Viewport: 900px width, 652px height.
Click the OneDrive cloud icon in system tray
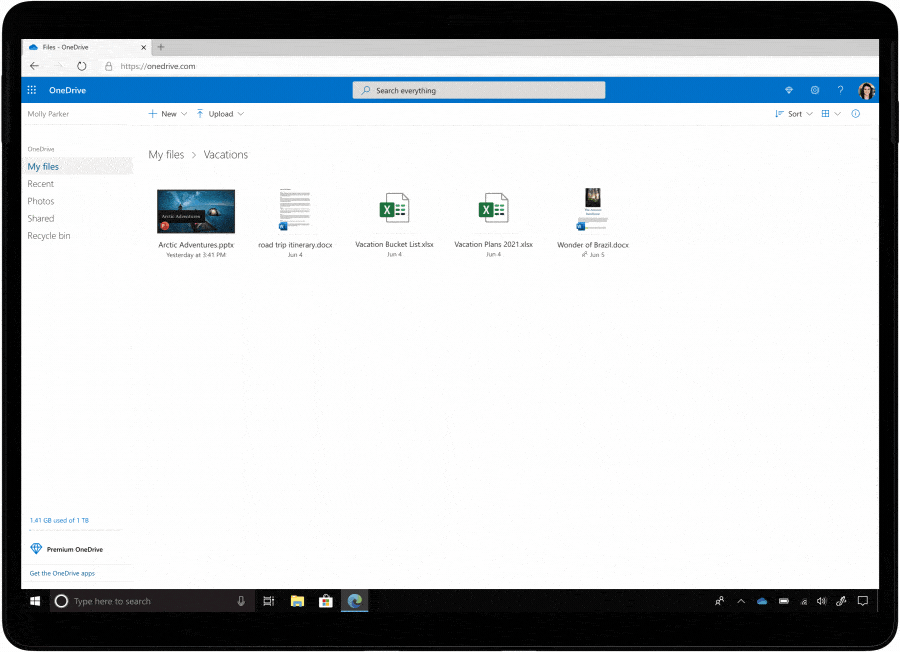coord(762,600)
